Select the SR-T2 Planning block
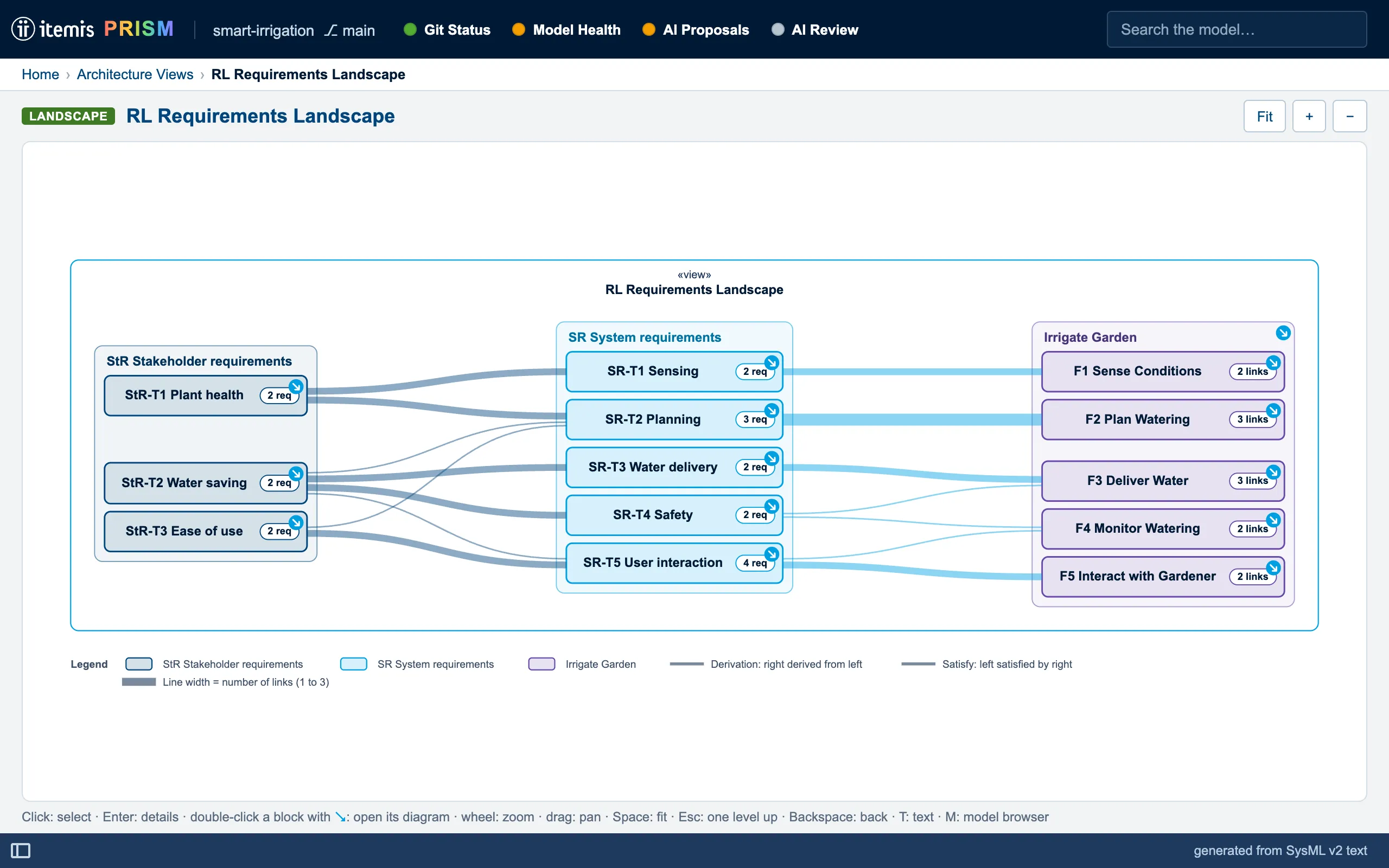The width and height of the screenshot is (1389, 868). coord(674,420)
